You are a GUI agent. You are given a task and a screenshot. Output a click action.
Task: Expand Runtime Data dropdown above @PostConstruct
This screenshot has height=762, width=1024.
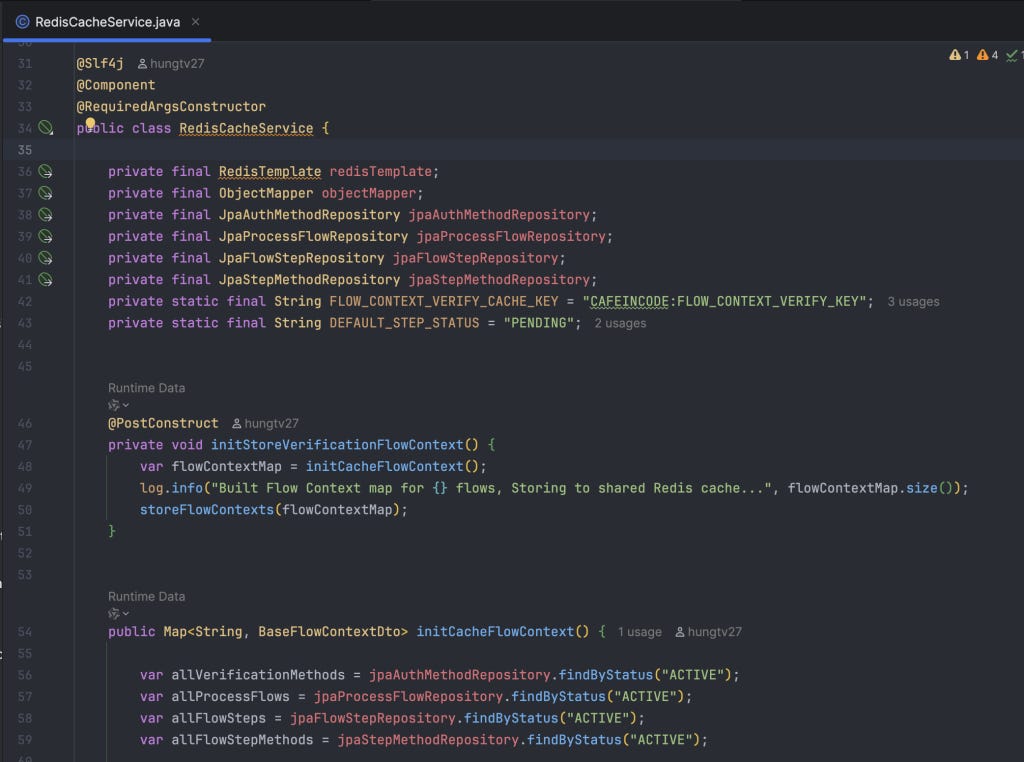tap(118, 405)
